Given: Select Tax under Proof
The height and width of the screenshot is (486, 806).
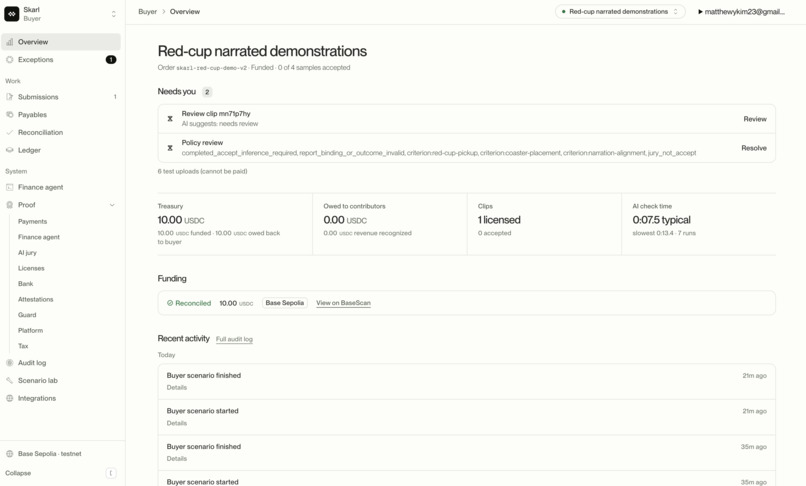Looking at the screenshot, I should point(23,346).
